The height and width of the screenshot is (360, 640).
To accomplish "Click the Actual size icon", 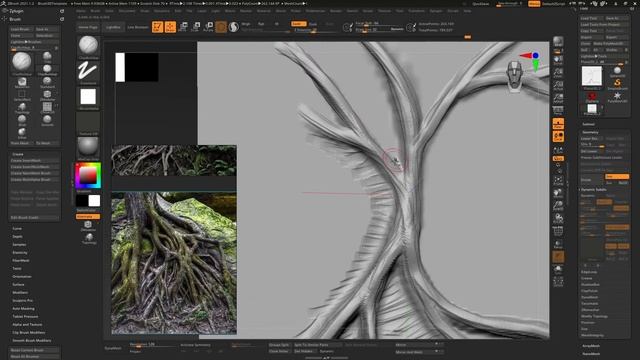I will point(558,86).
